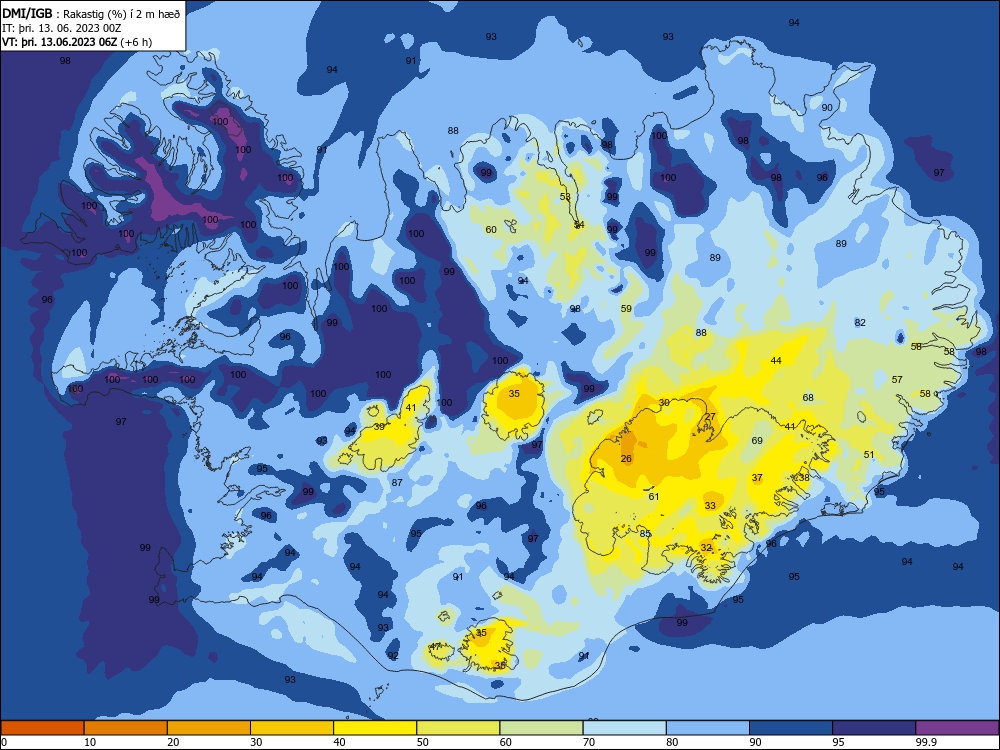Click the map value '36' in the south

click(500, 665)
